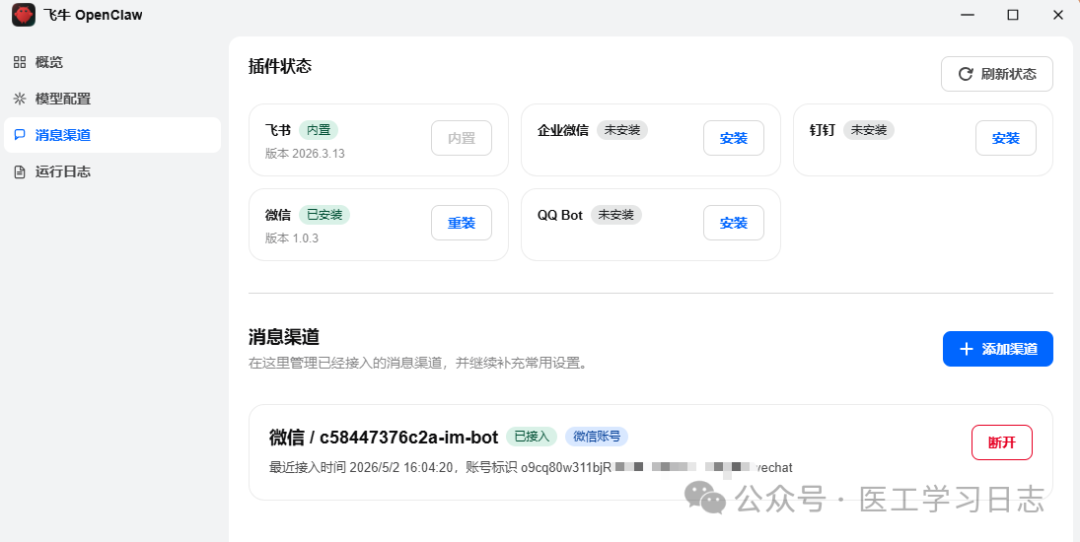Click the 飞书 plugin name
Image resolution: width=1080 pixels, height=542 pixels.
pyautogui.click(x=278, y=130)
